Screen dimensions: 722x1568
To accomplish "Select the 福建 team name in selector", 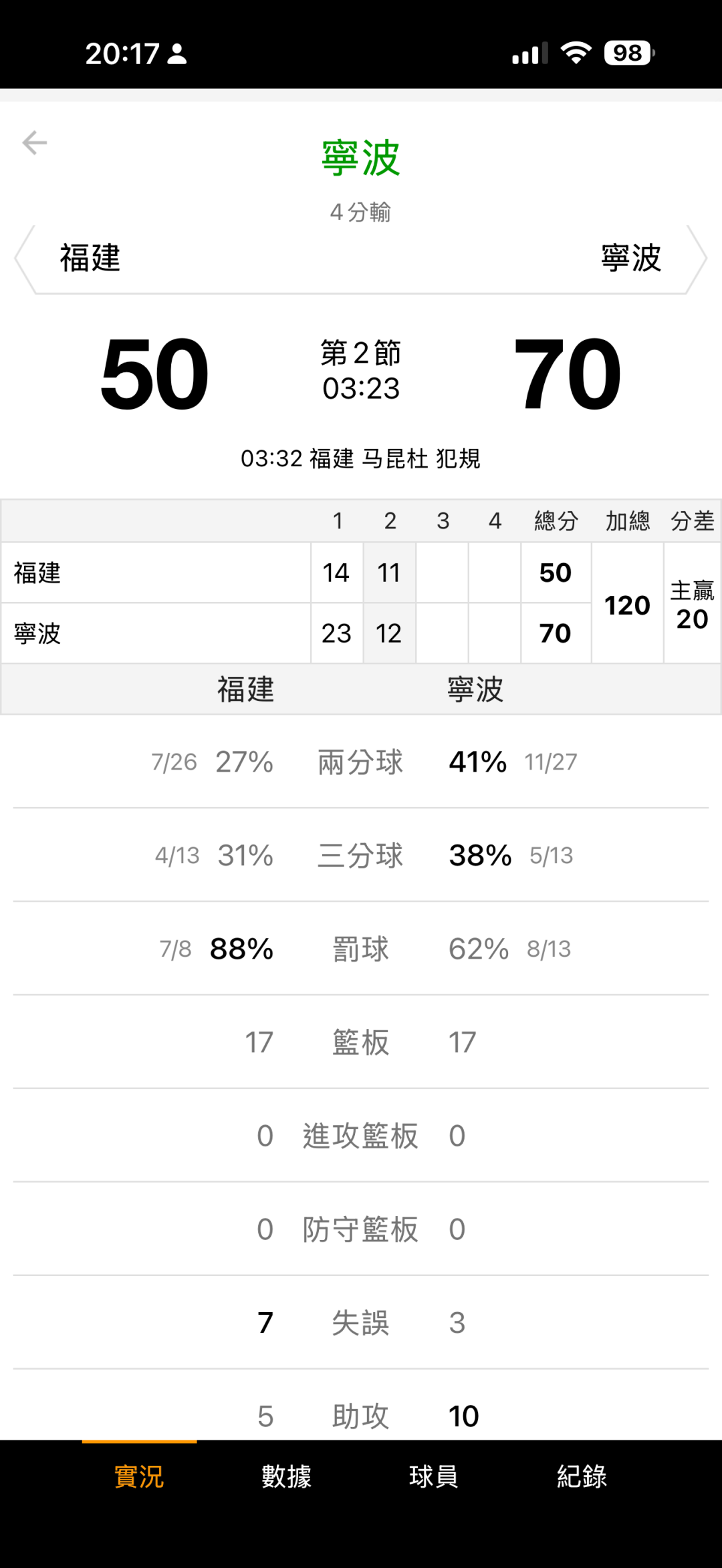I will point(90,259).
